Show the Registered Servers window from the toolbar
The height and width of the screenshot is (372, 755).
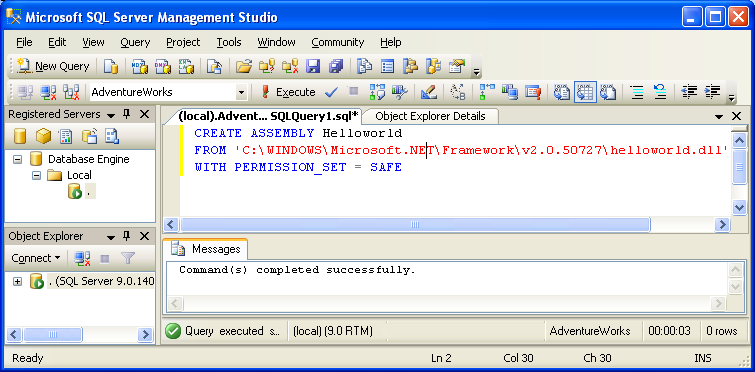point(364,66)
